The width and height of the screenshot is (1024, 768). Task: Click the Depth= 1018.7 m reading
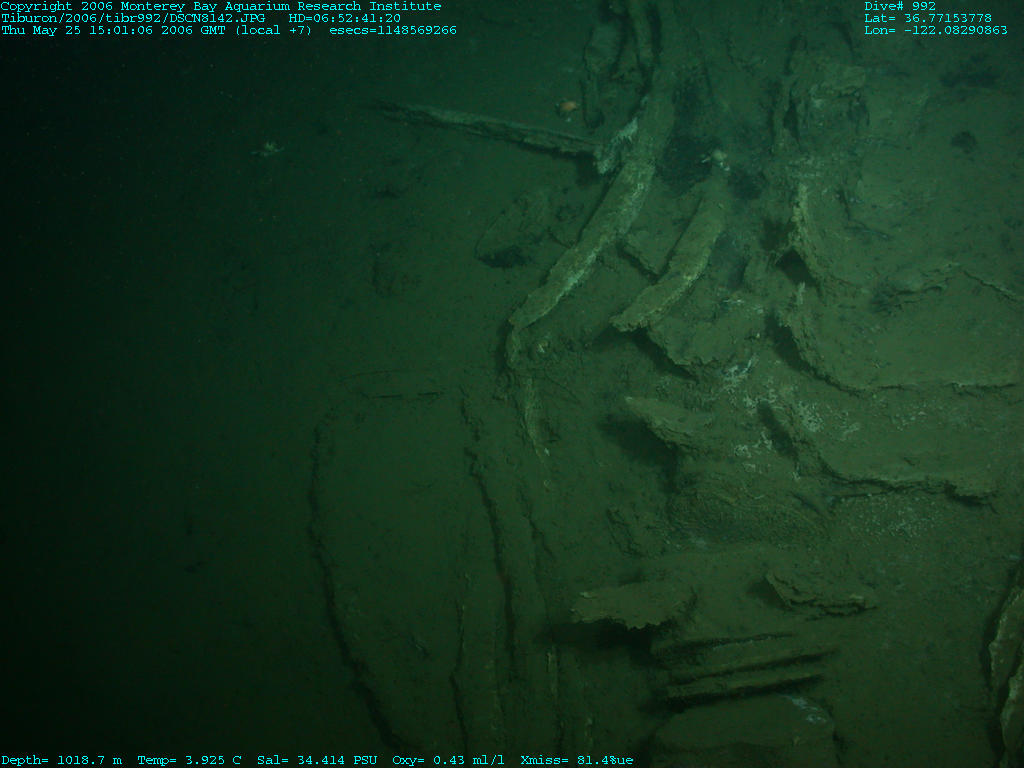click(x=61, y=761)
